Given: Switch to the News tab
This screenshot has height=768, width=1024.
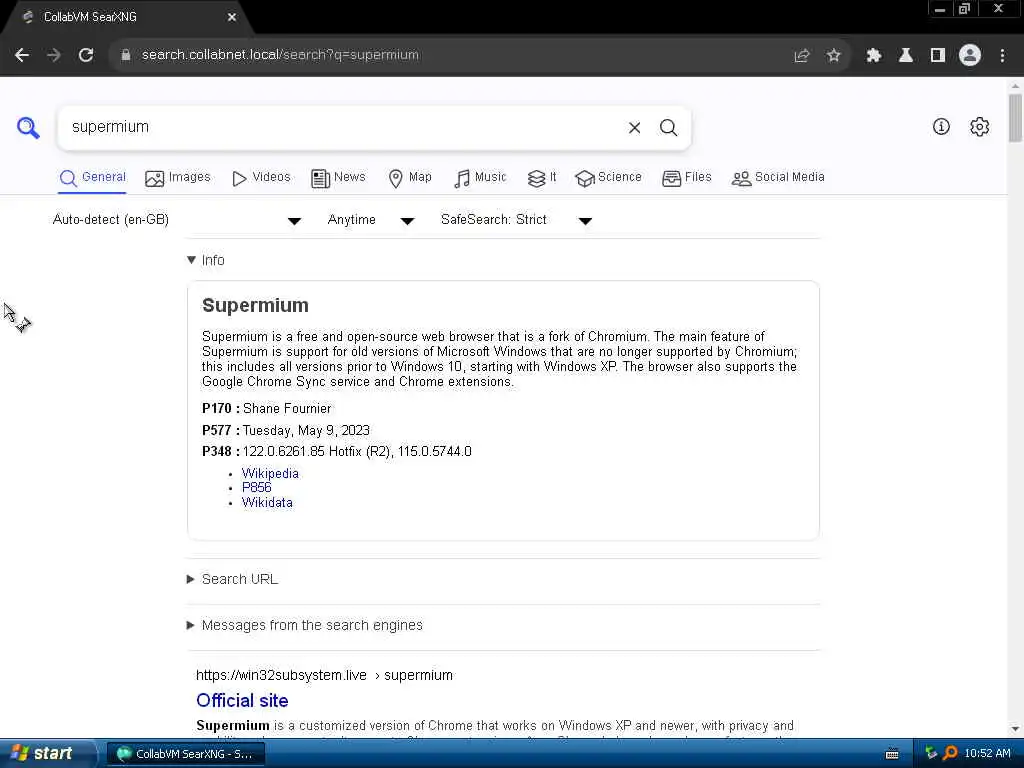Looking at the screenshot, I should coord(338,178).
